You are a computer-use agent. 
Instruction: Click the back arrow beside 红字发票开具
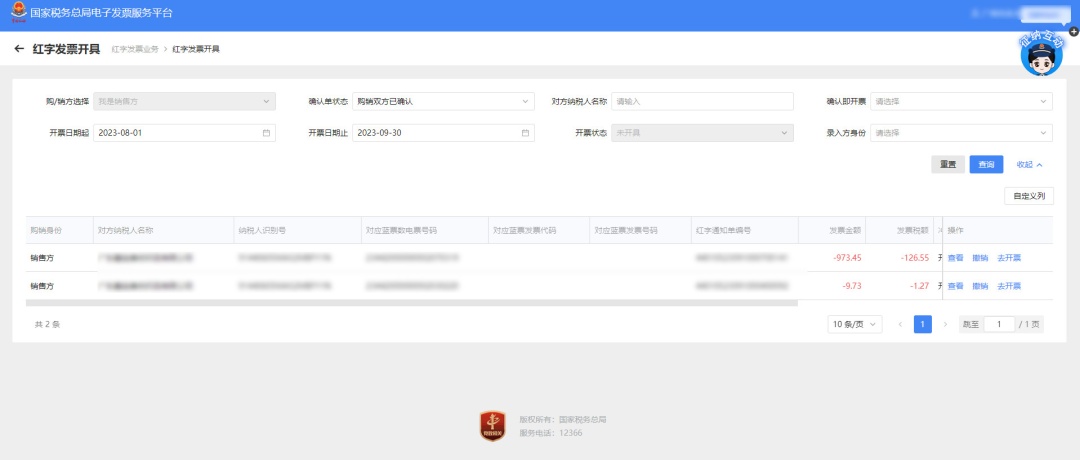19,49
